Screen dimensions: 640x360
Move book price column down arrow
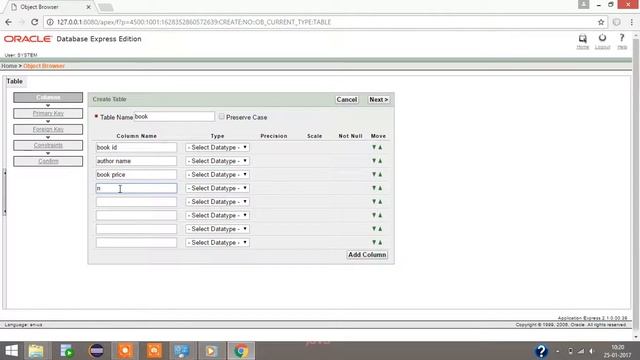tap(373, 174)
